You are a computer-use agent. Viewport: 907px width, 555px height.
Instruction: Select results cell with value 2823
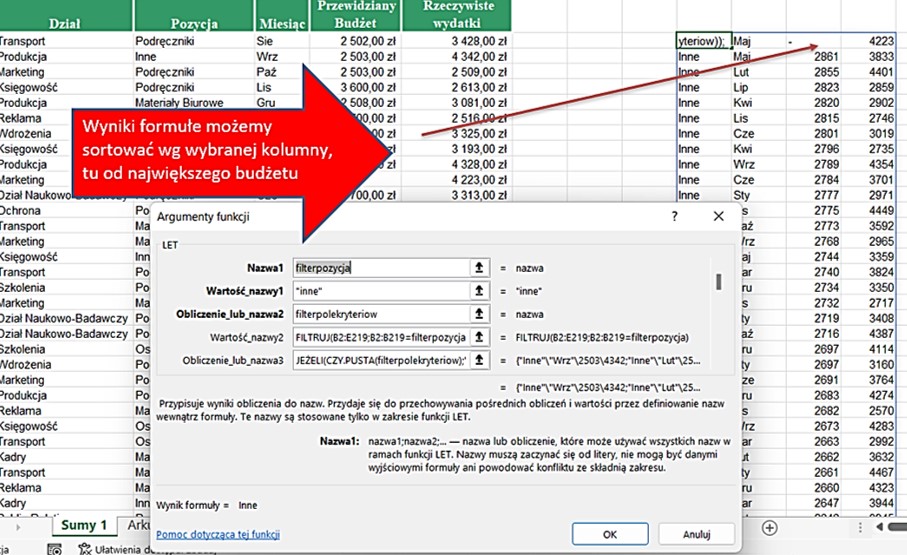(x=814, y=87)
